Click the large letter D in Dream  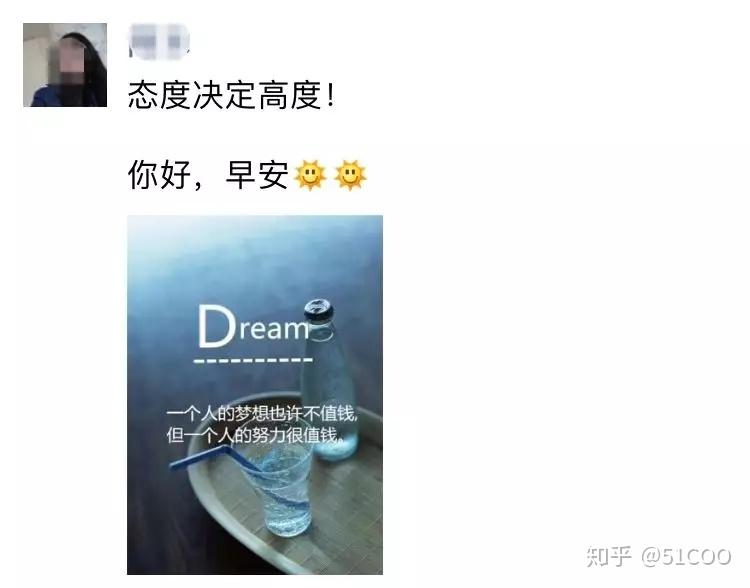coord(217,326)
